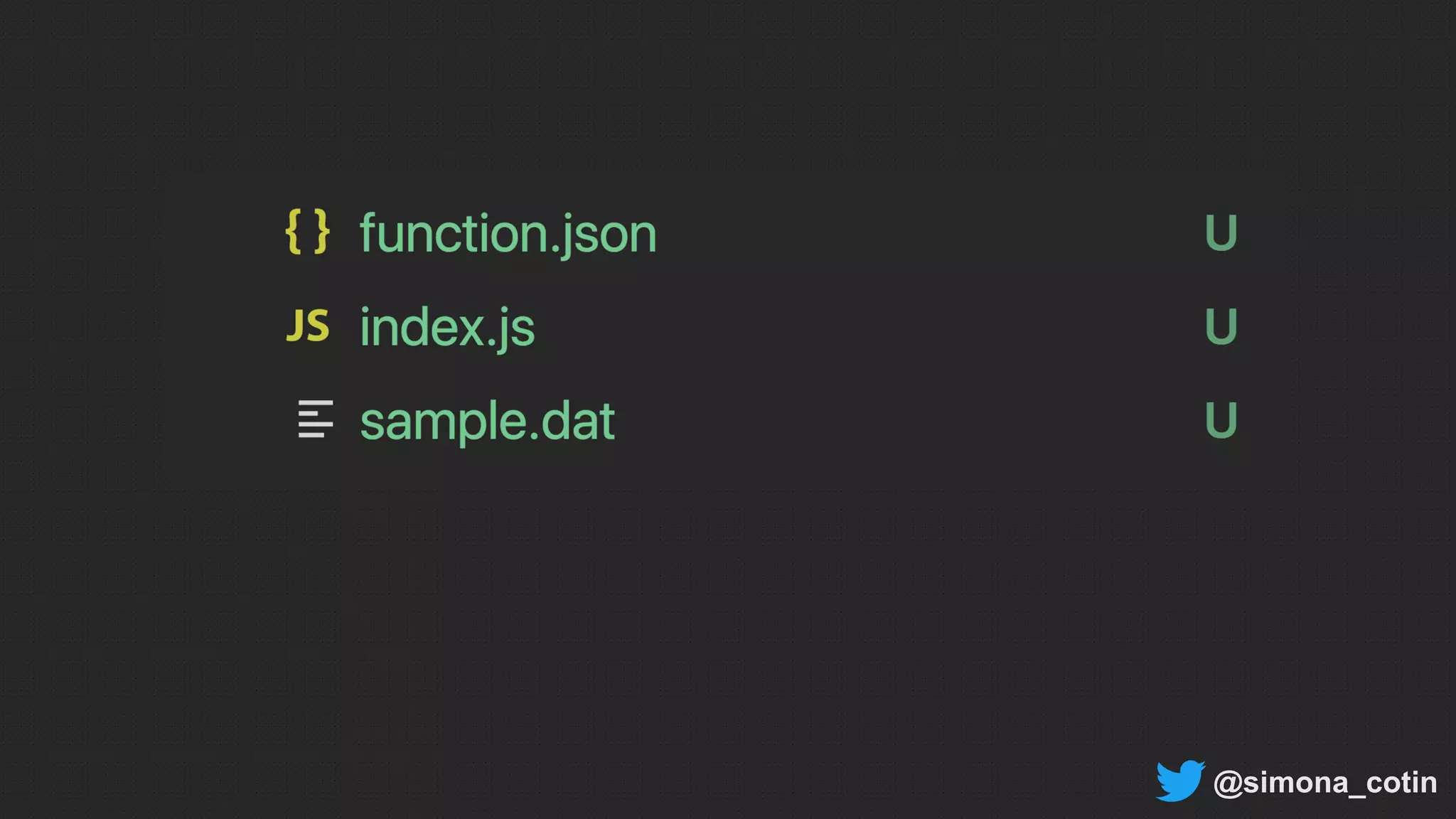The width and height of the screenshot is (1456, 819).
Task: Open the @simona_cotin Twitter handle
Action: 1324,783
